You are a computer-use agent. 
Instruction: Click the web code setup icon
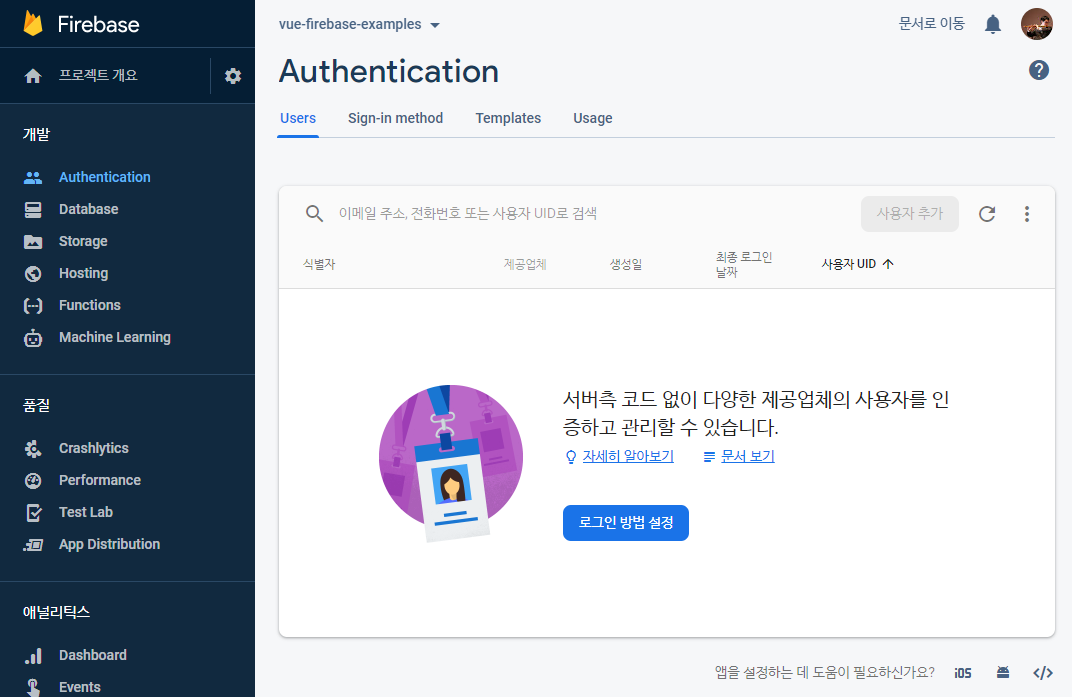[x=1043, y=673]
